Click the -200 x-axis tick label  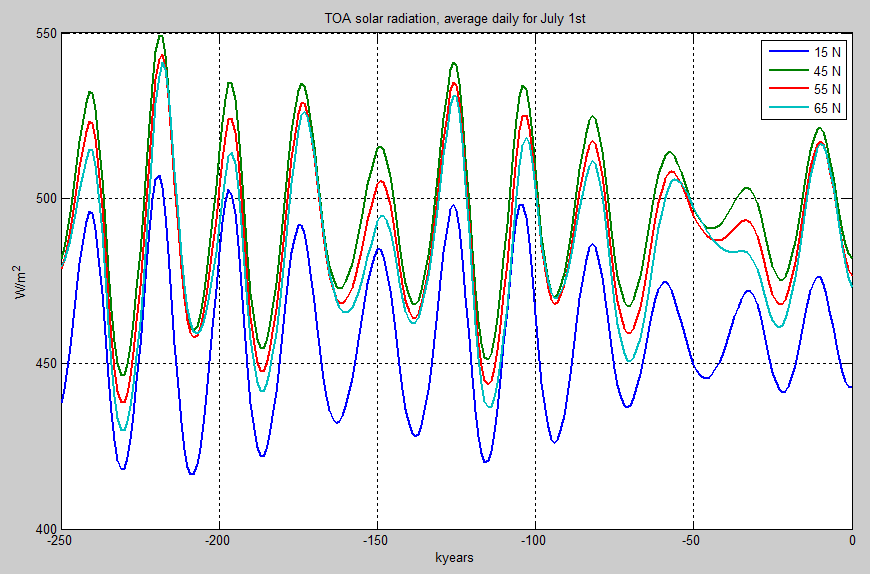[x=219, y=540]
